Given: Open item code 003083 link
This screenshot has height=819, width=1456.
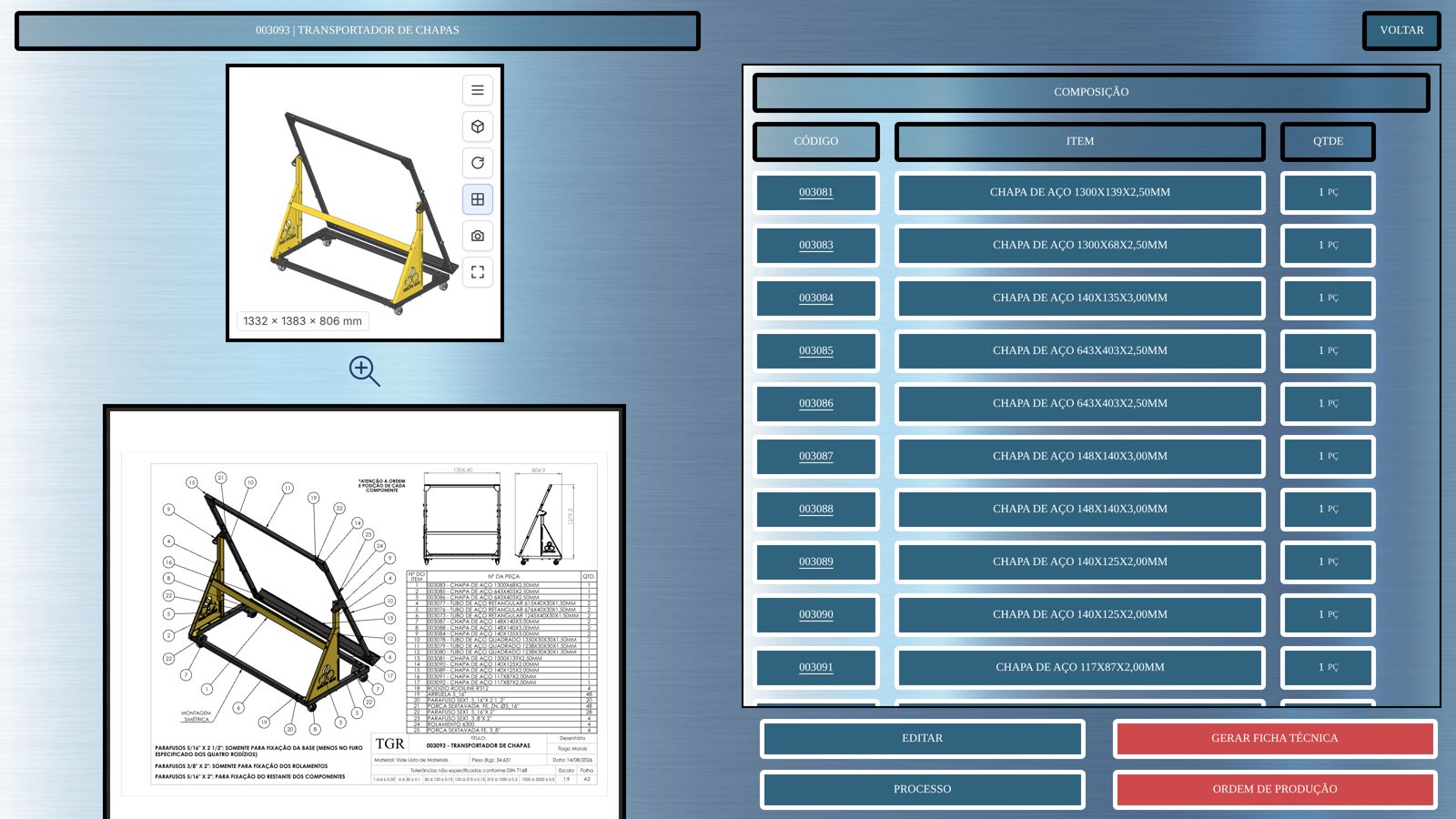Looking at the screenshot, I should coord(816,245).
